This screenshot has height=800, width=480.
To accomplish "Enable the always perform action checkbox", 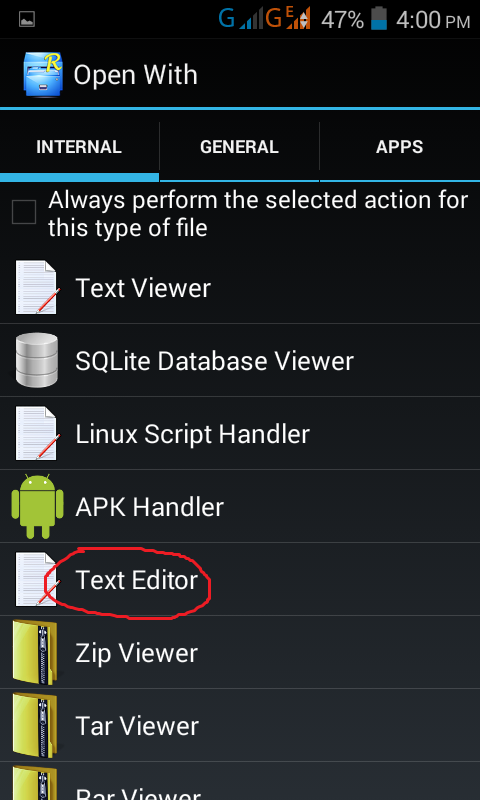I will pyautogui.click(x=24, y=212).
